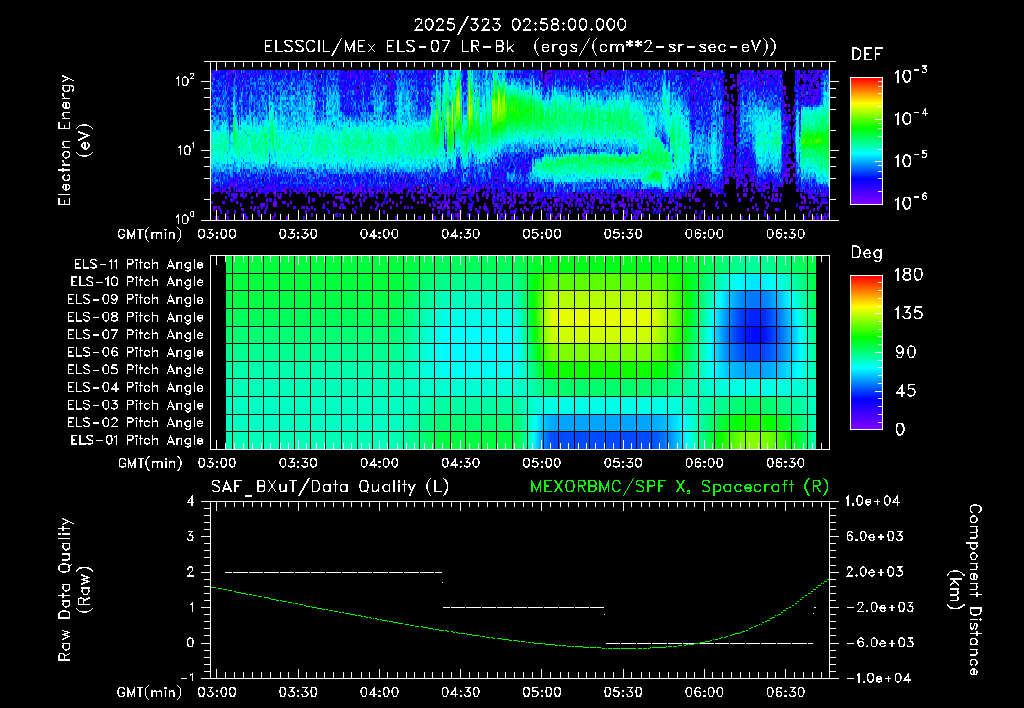This screenshot has height=708, width=1024.
Task: Click the Raw Data Quality (Raw) axis label
Action: coord(74,590)
